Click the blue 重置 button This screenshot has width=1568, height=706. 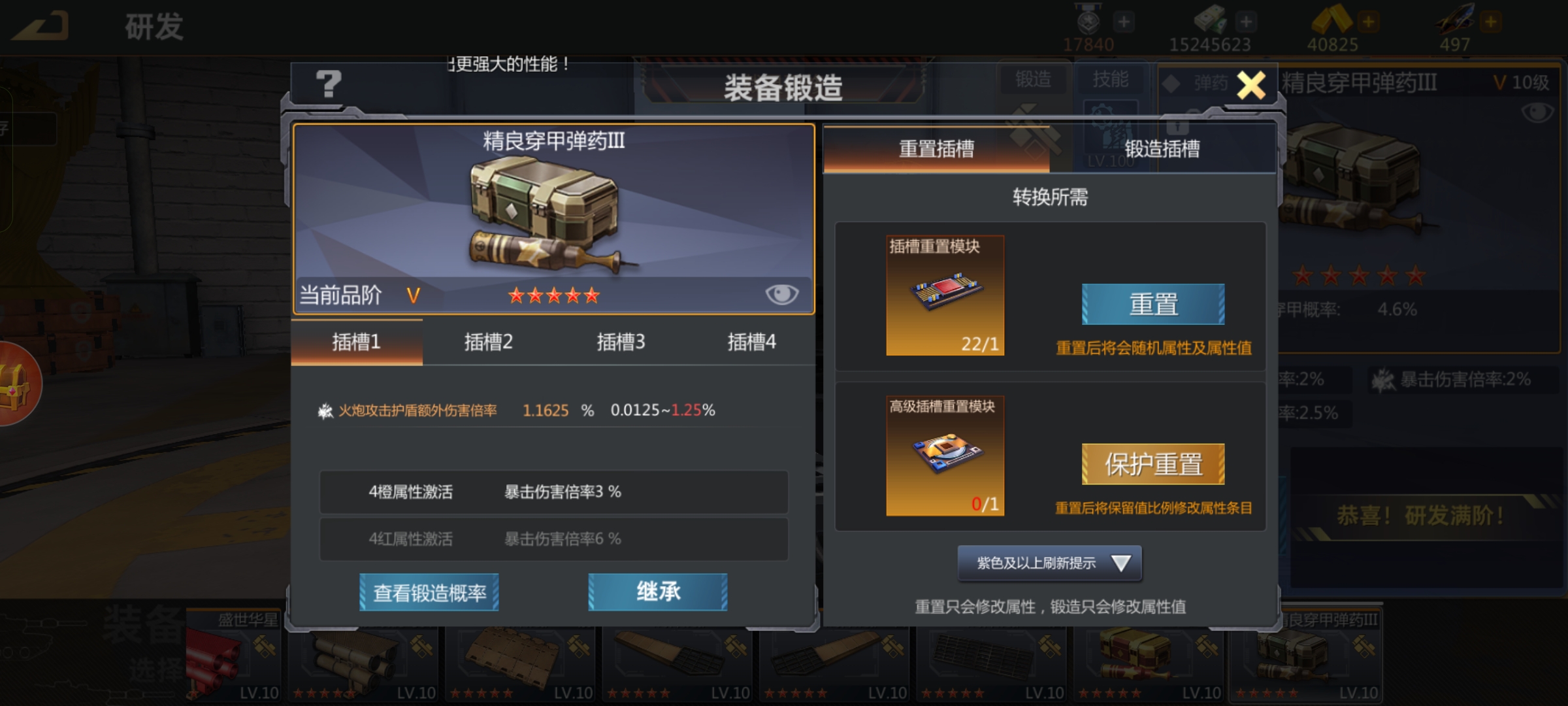click(x=1153, y=305)
